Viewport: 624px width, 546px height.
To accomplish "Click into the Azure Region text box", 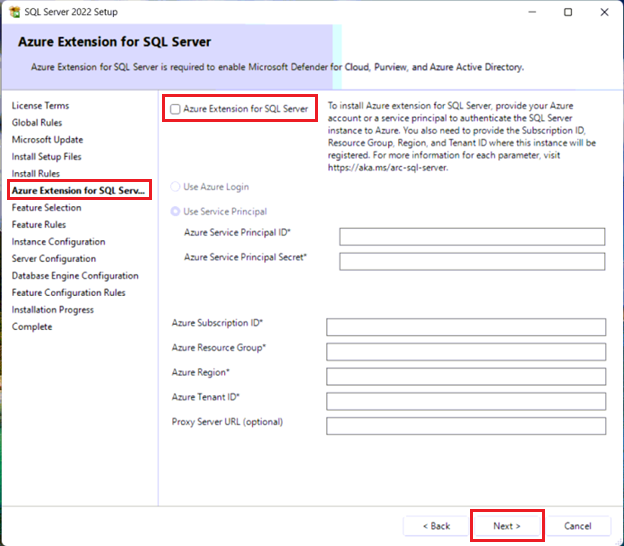I will (466, 376).
